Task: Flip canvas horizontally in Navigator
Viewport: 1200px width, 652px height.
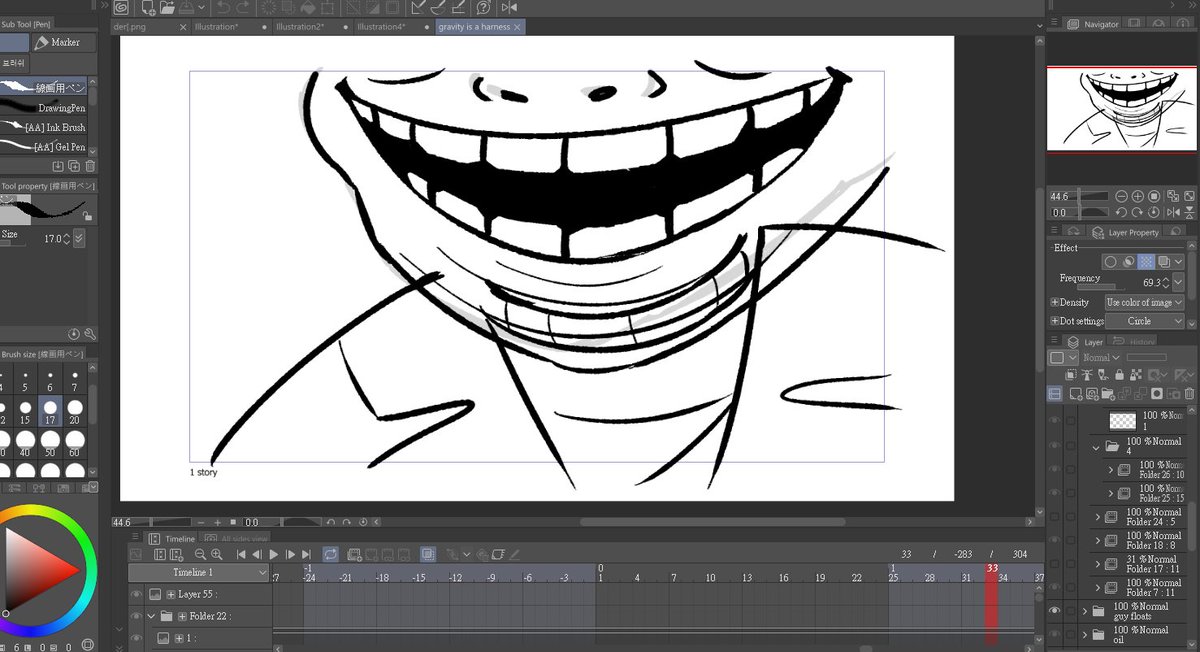Action: click(1171, 213)
